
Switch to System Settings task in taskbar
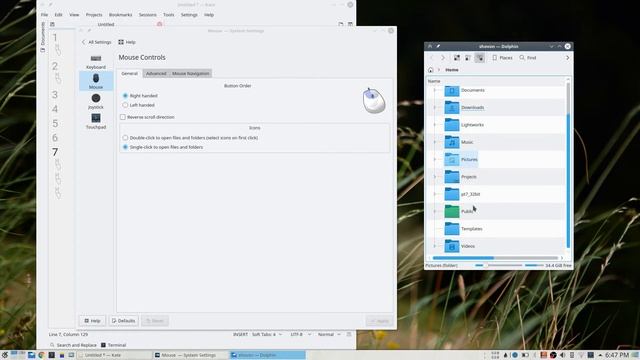click(x=190, y=355)
